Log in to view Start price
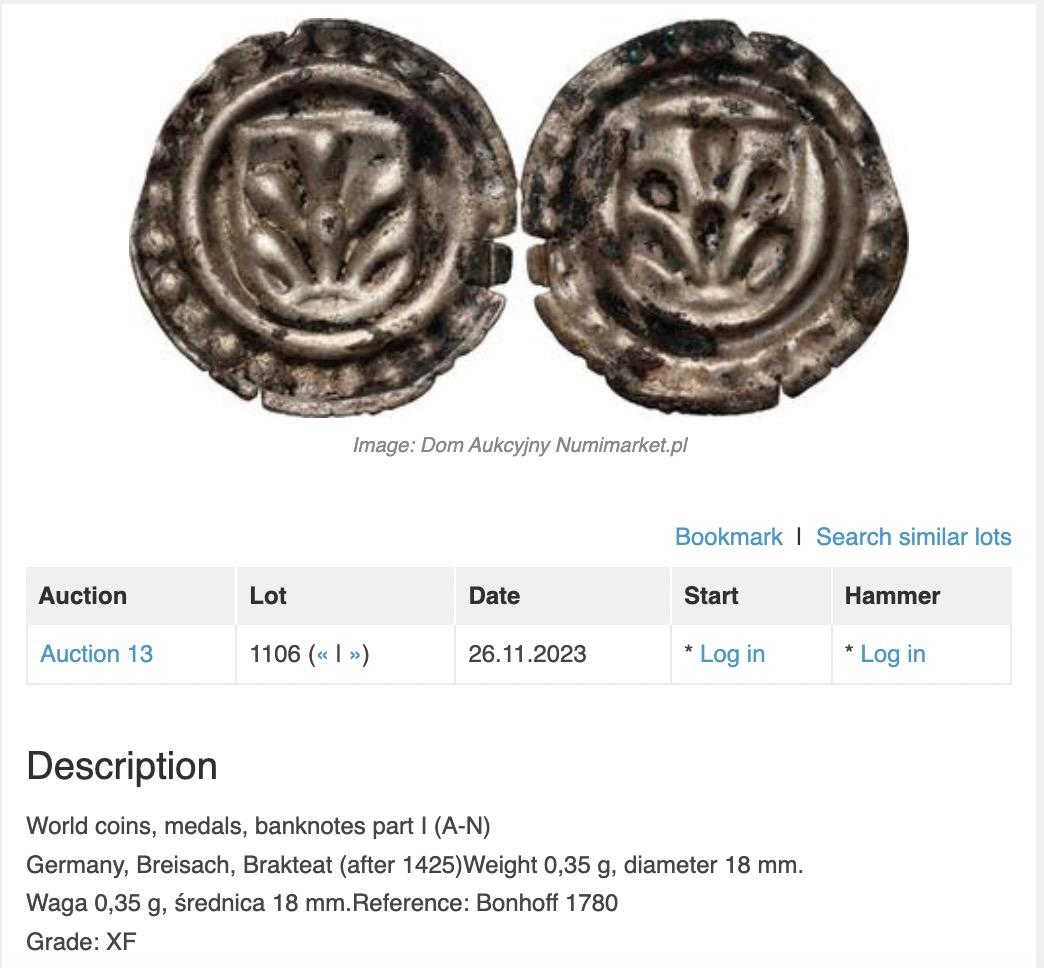The width and height of the screenshot is (1044, 968). pos(732,654)
